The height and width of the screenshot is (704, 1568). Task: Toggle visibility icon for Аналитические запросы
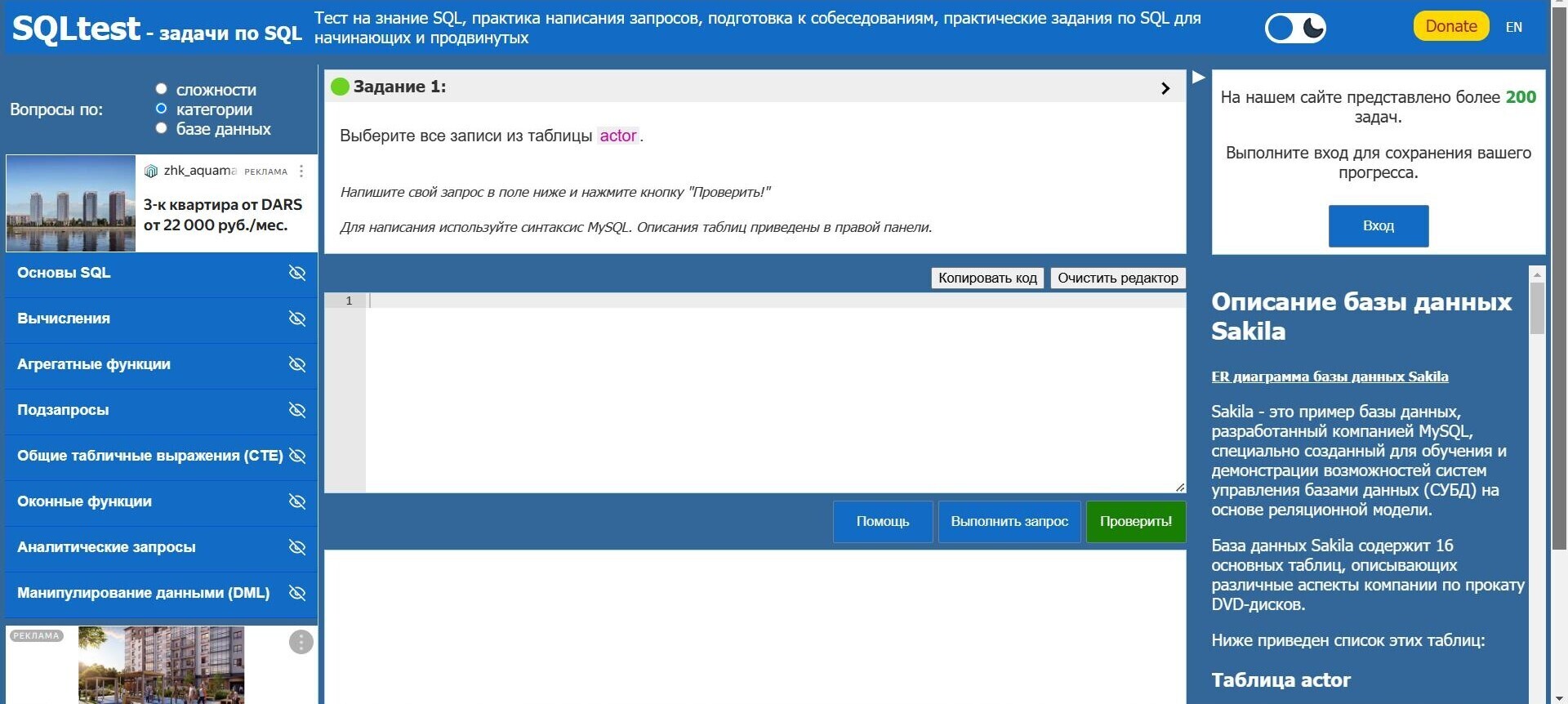297,547
